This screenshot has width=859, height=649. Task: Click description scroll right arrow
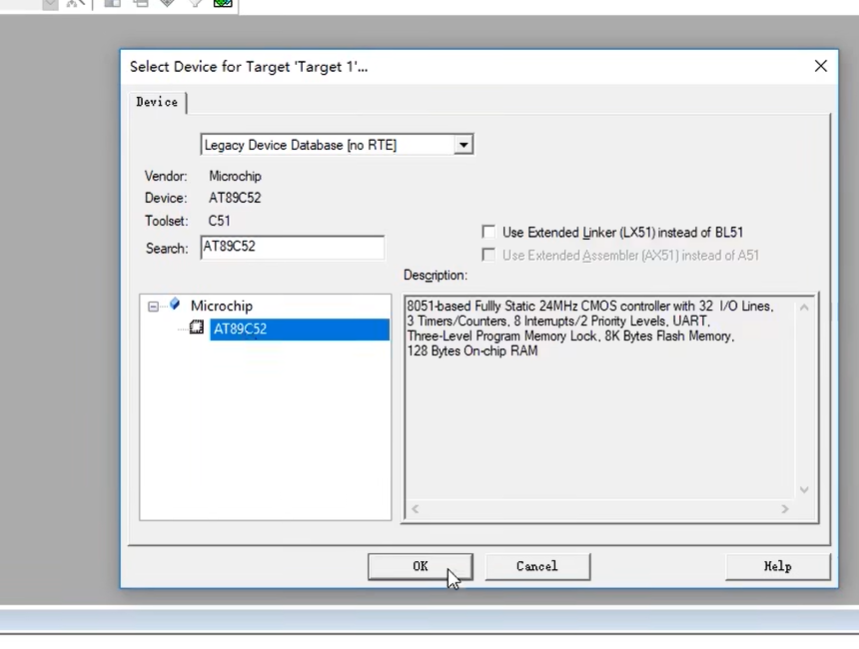point(785,509)
